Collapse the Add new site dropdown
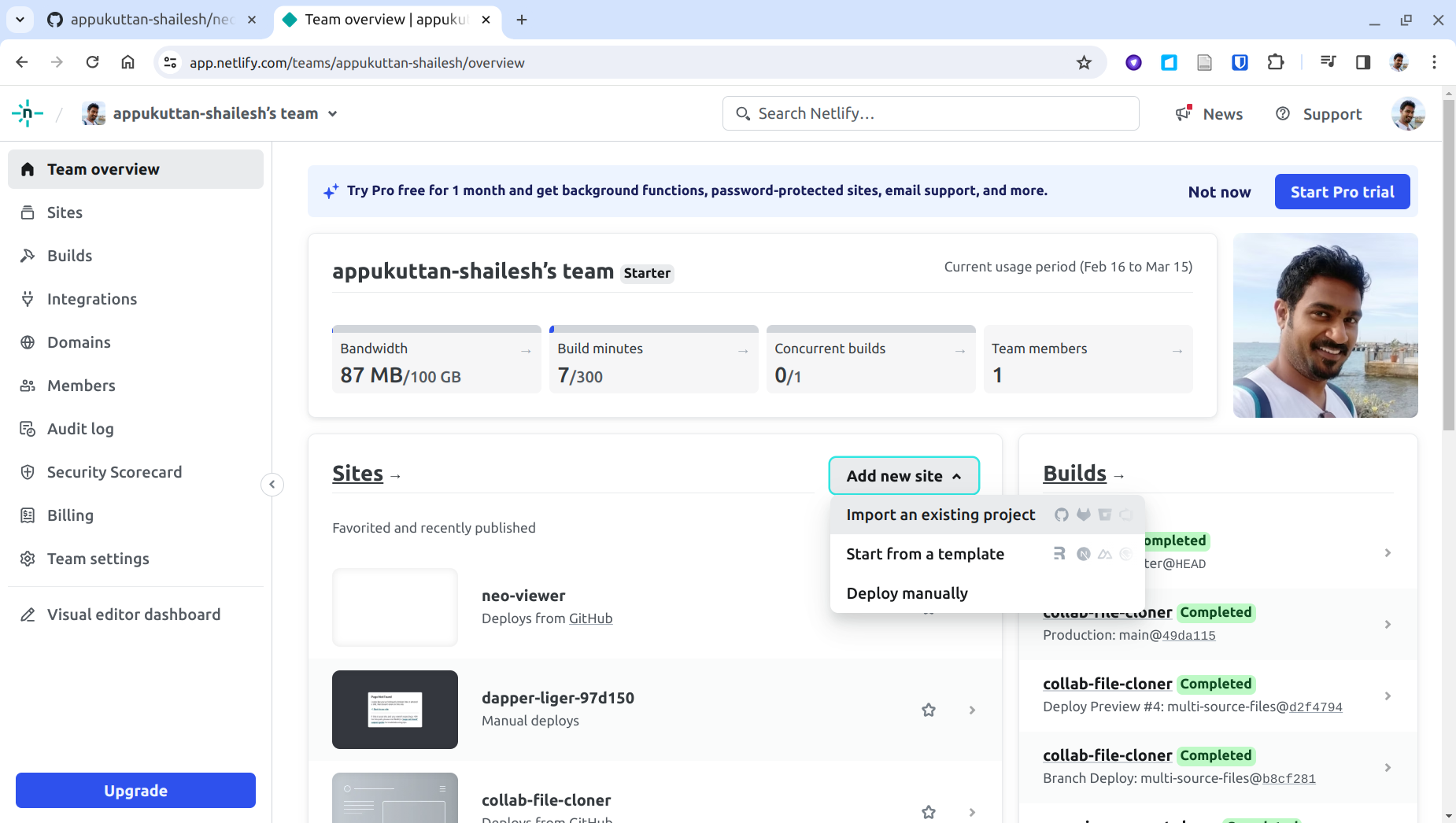1456x823 pixels. point(904,476)
